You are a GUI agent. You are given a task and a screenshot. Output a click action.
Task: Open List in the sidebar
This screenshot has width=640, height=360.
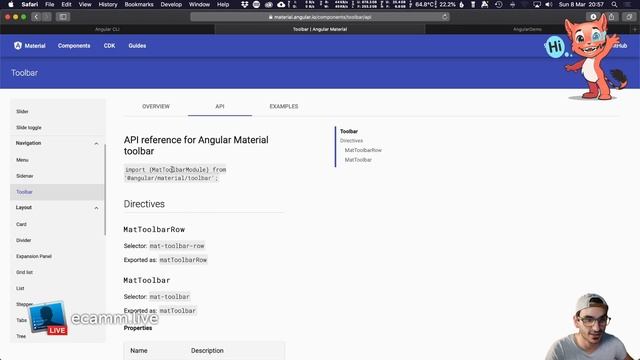point(20,288)
